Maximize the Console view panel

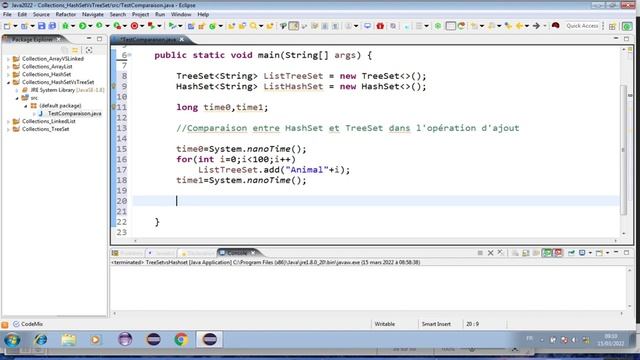pyautogui.click(x=627, y=253)
